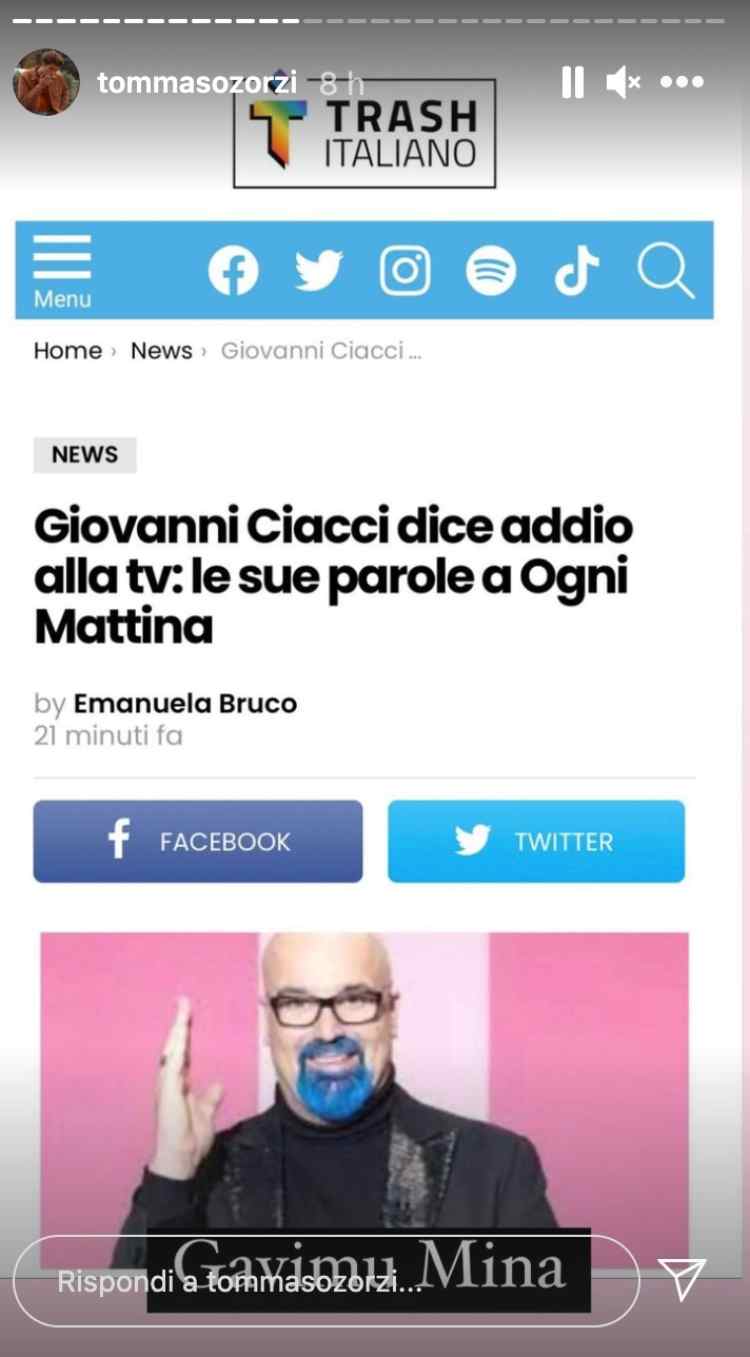The width and height of the screenshot is (750, 1357).
Task: Open tommasozorzi profile picture
Action: tap(46, 82)
